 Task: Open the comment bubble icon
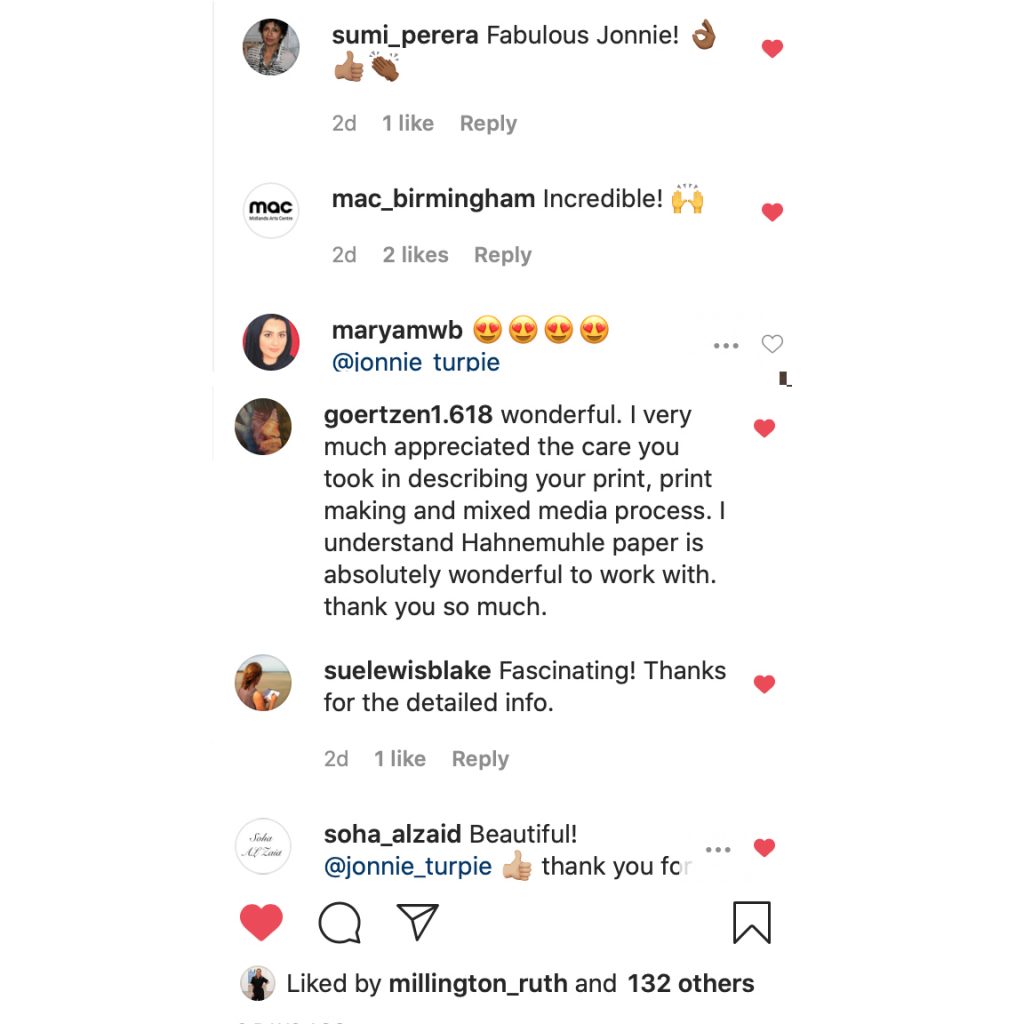click(x=340, y=923)
